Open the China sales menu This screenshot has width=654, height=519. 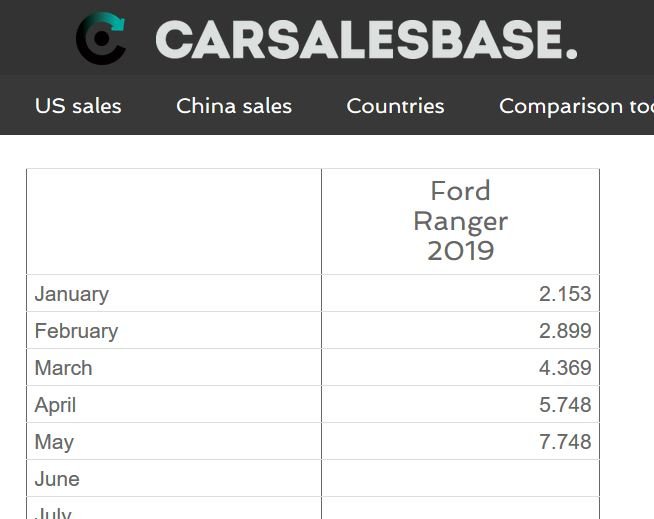point(234,106)
